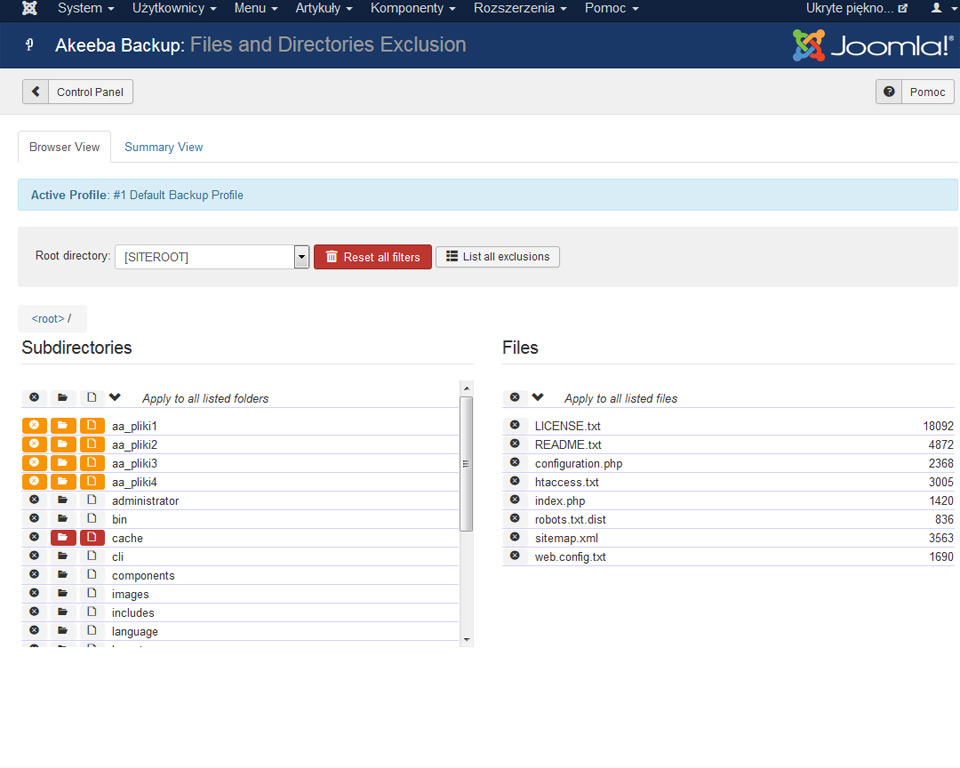960x768 pixels.
Task: Click skip-files icon for all listed folders
Action: [92, 397]
